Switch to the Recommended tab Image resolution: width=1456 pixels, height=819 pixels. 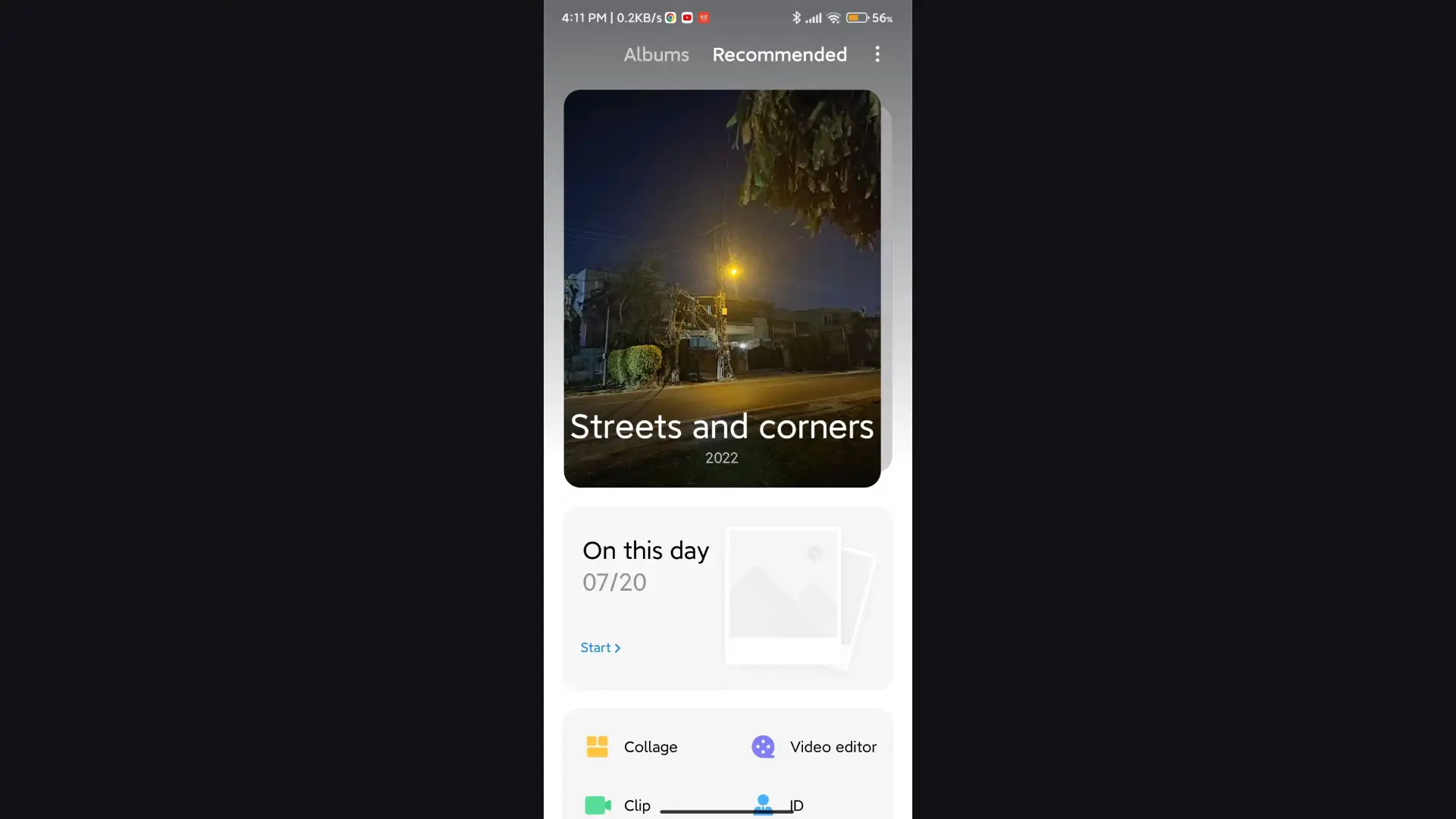tap(779, 55)
